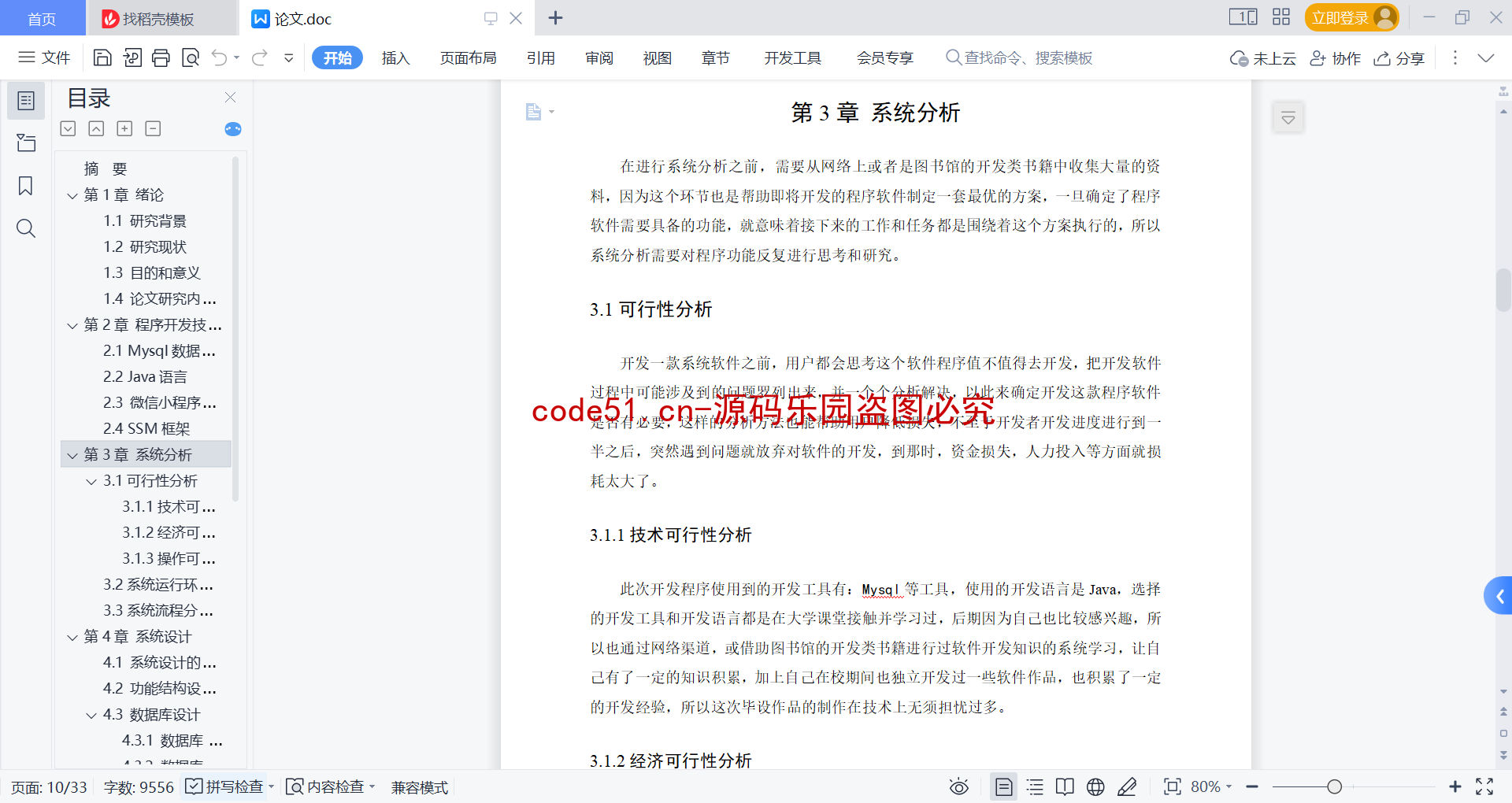The width and height of the screenshot is (1512, 803).
Task: Adjust the zoom slider handle
Action: (1334, 786)
